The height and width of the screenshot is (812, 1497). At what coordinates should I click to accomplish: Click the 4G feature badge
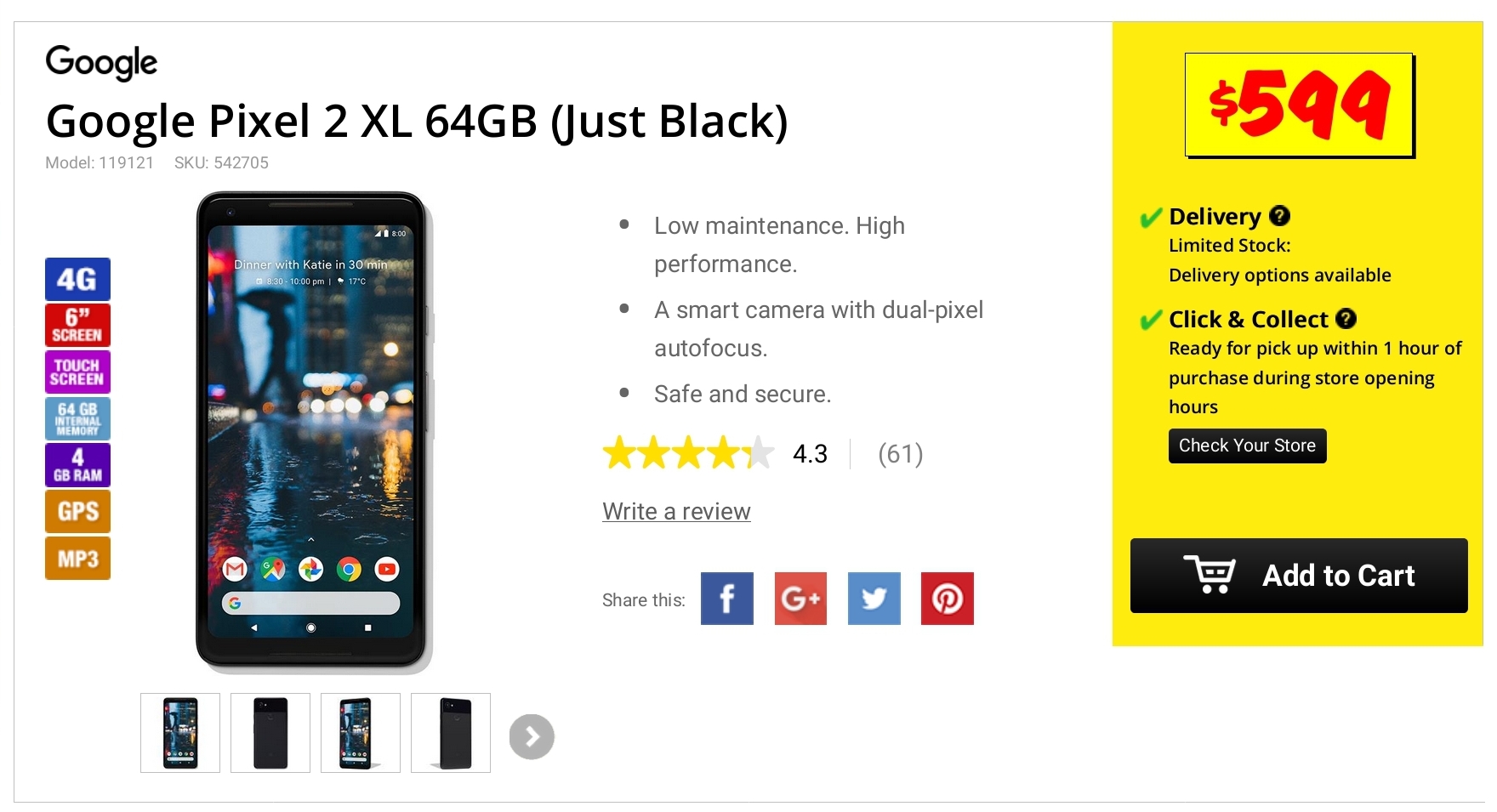[77, 279]
